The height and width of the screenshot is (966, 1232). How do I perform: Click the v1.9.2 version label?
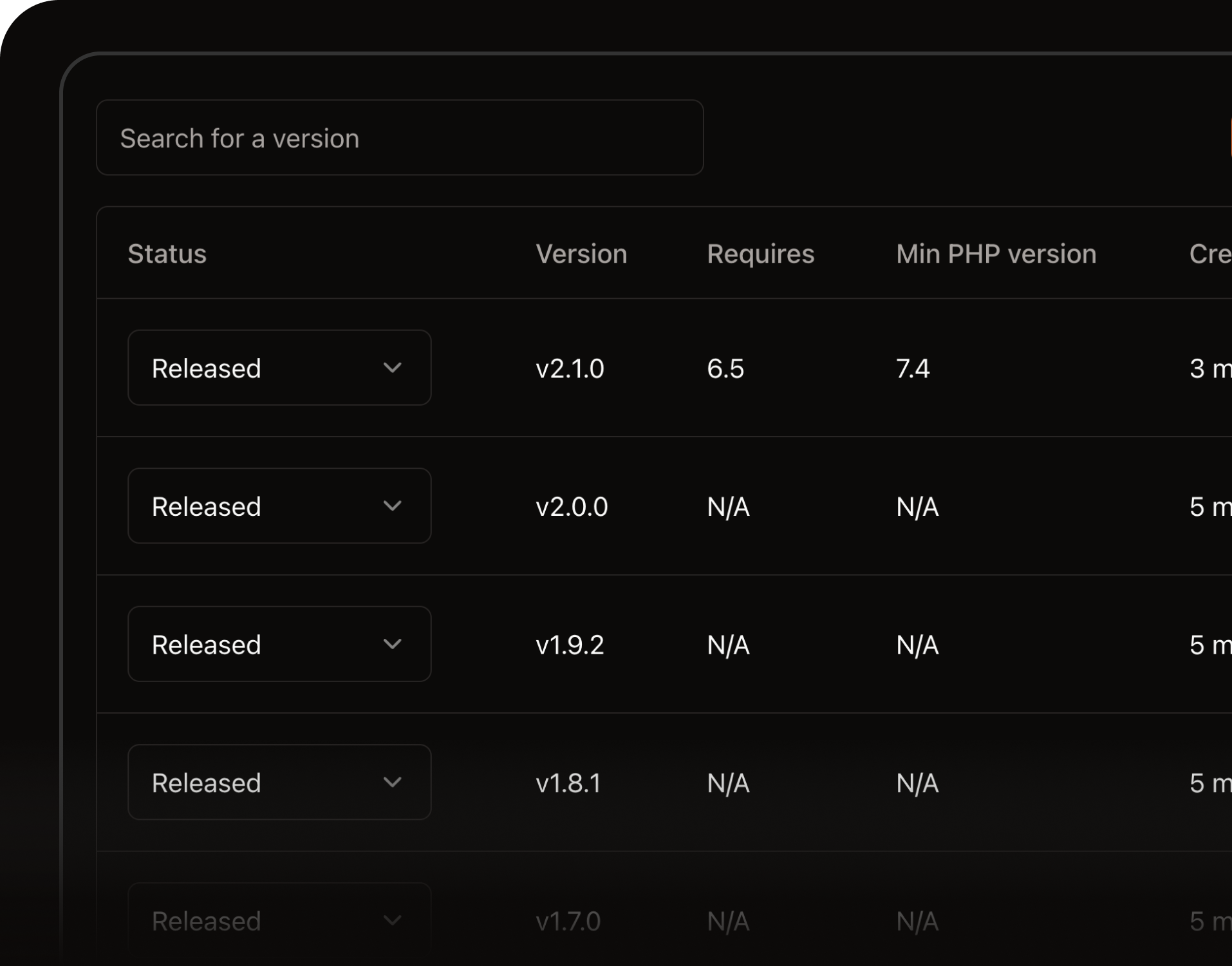570,645
